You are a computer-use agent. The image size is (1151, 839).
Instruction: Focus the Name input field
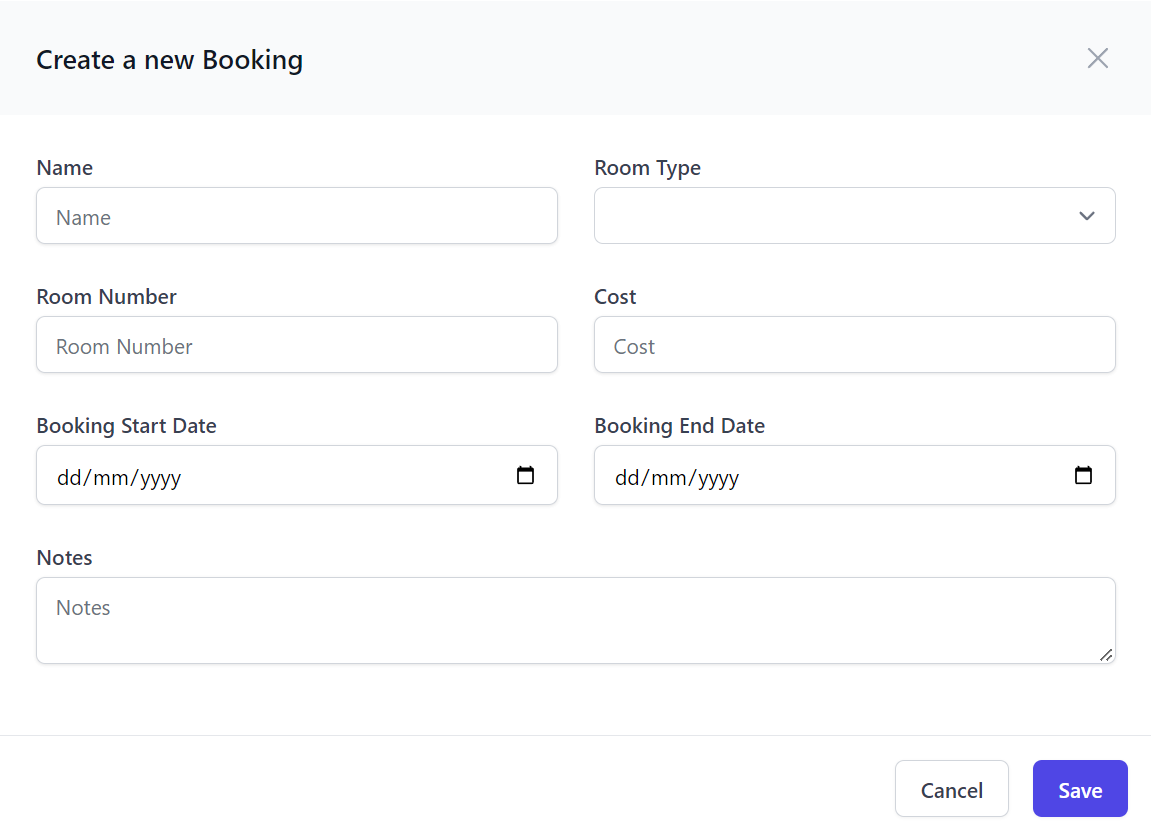click(x=296, y=216)
